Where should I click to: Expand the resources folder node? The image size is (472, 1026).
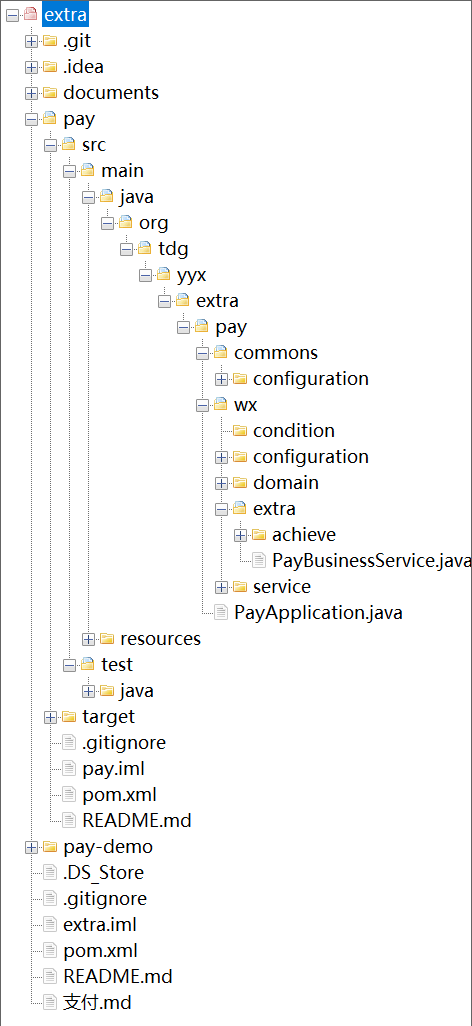[x=88, y=639]
